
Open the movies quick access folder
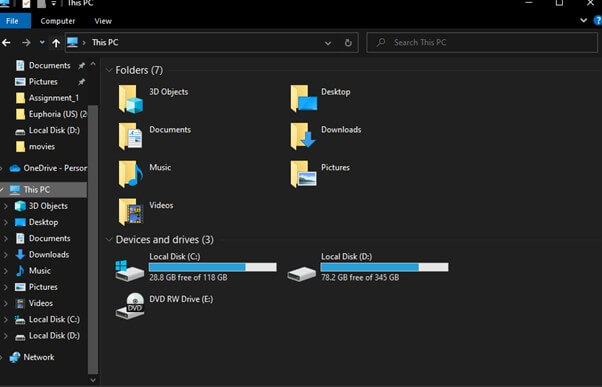35,147
